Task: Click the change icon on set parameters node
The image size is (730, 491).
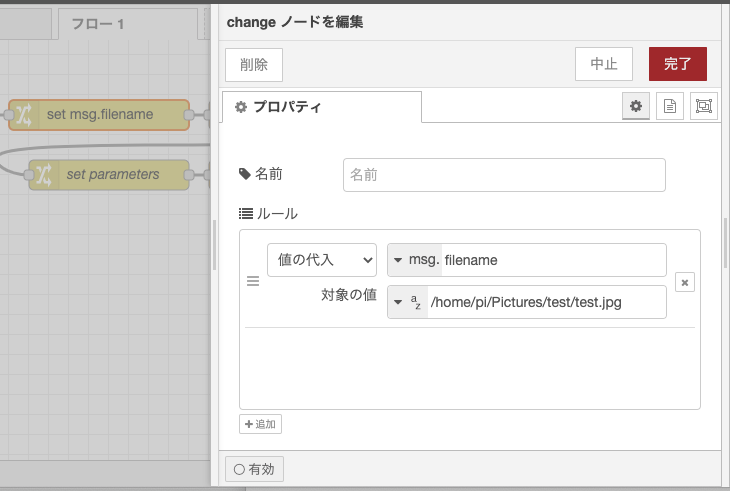Action: tap(44, 175)
